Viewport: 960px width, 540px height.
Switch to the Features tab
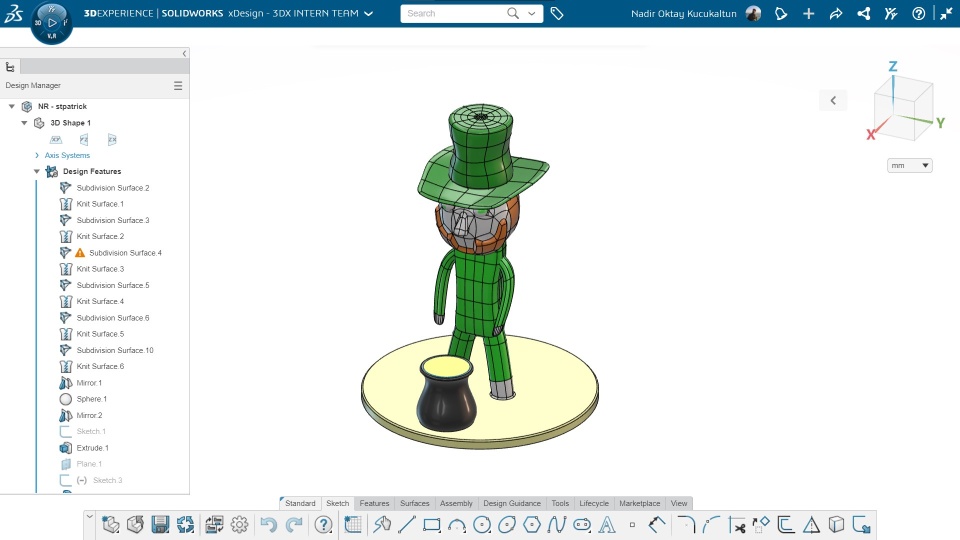click(374, 503)
